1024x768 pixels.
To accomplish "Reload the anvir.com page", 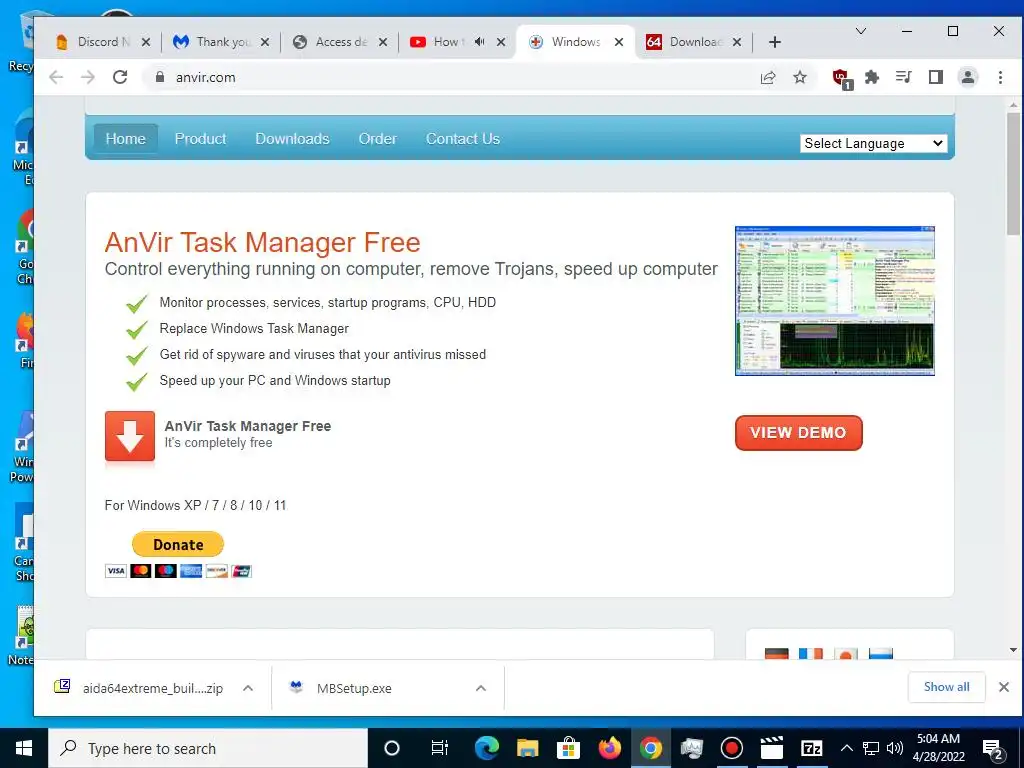I will (120, 77).
